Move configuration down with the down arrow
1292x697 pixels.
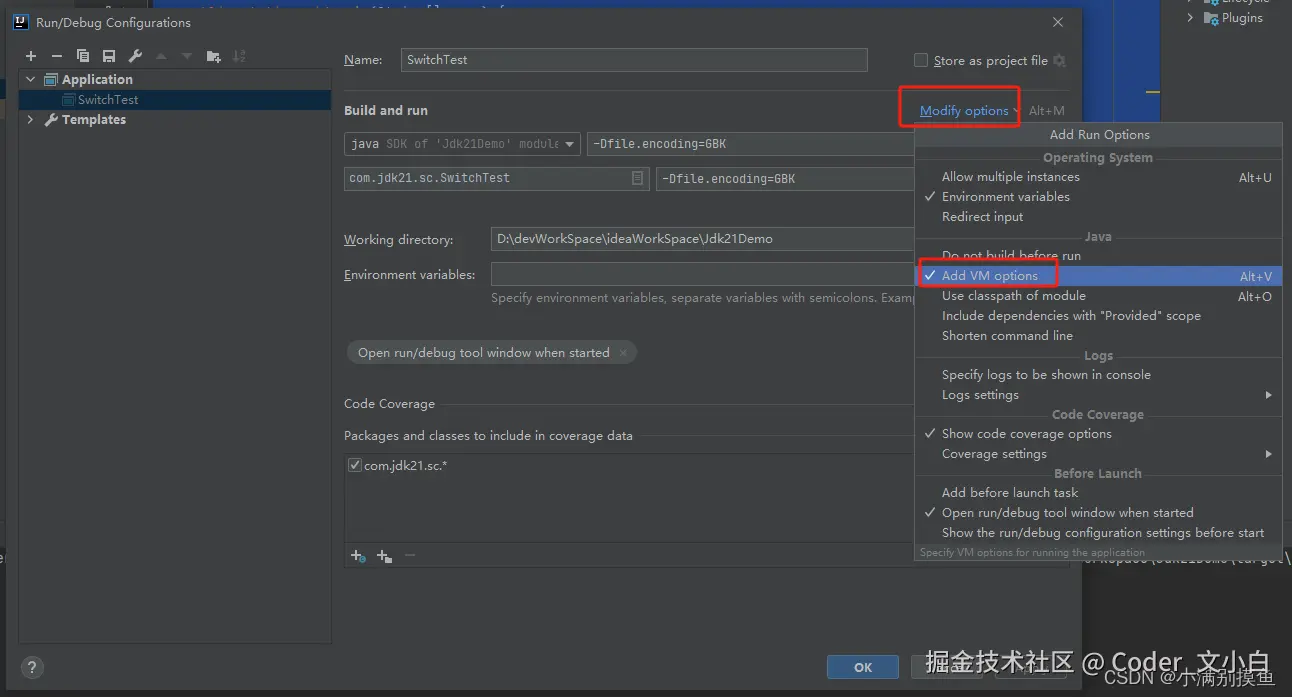187,56
